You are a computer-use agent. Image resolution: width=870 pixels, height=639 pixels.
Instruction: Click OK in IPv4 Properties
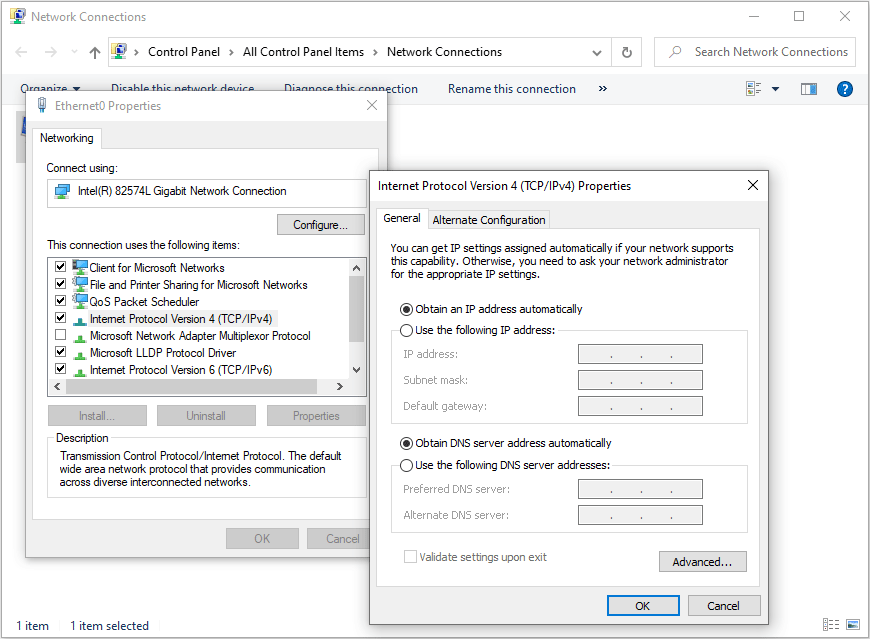[643, 606]
